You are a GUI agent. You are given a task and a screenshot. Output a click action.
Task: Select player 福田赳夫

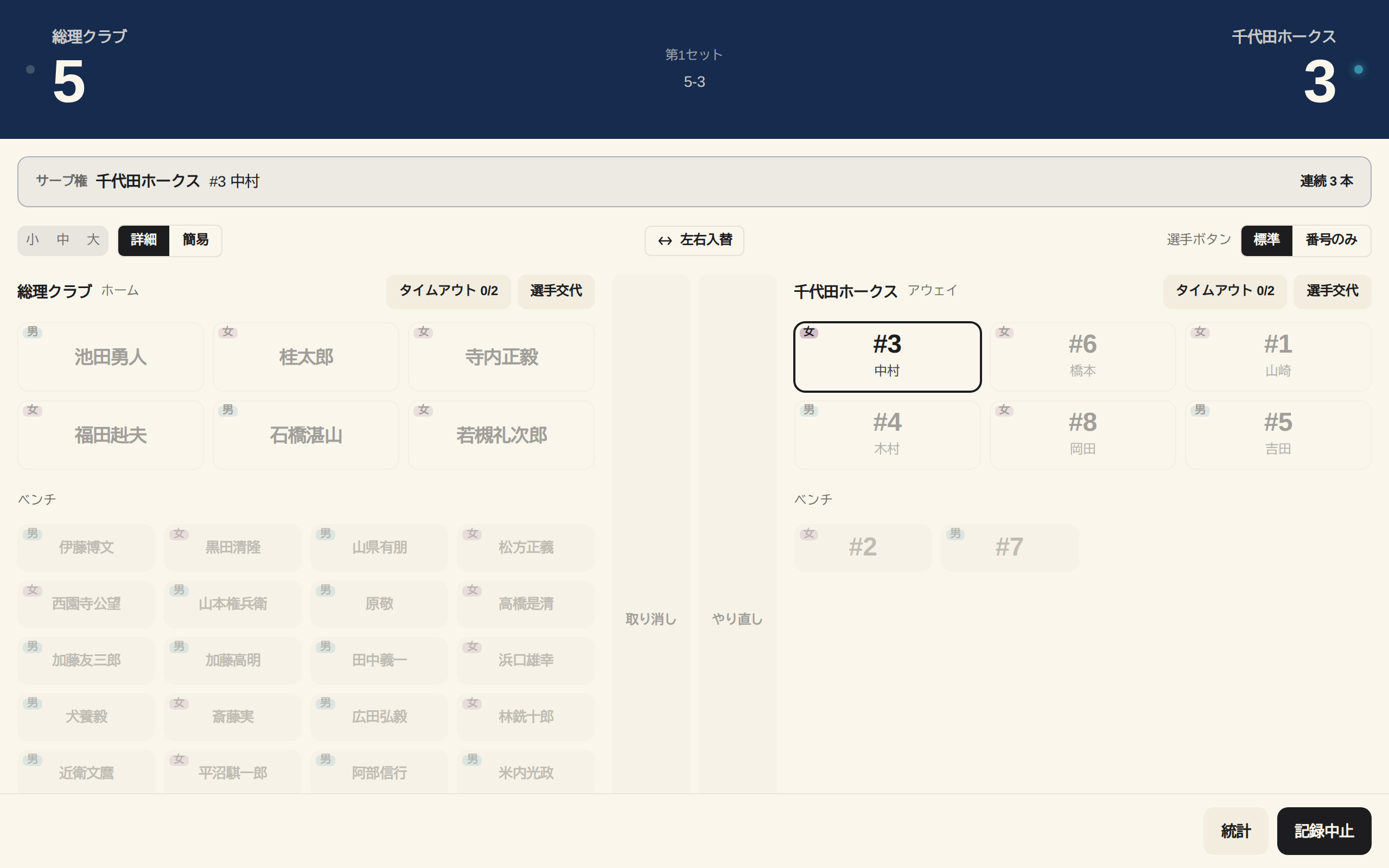tap(111, 435)
